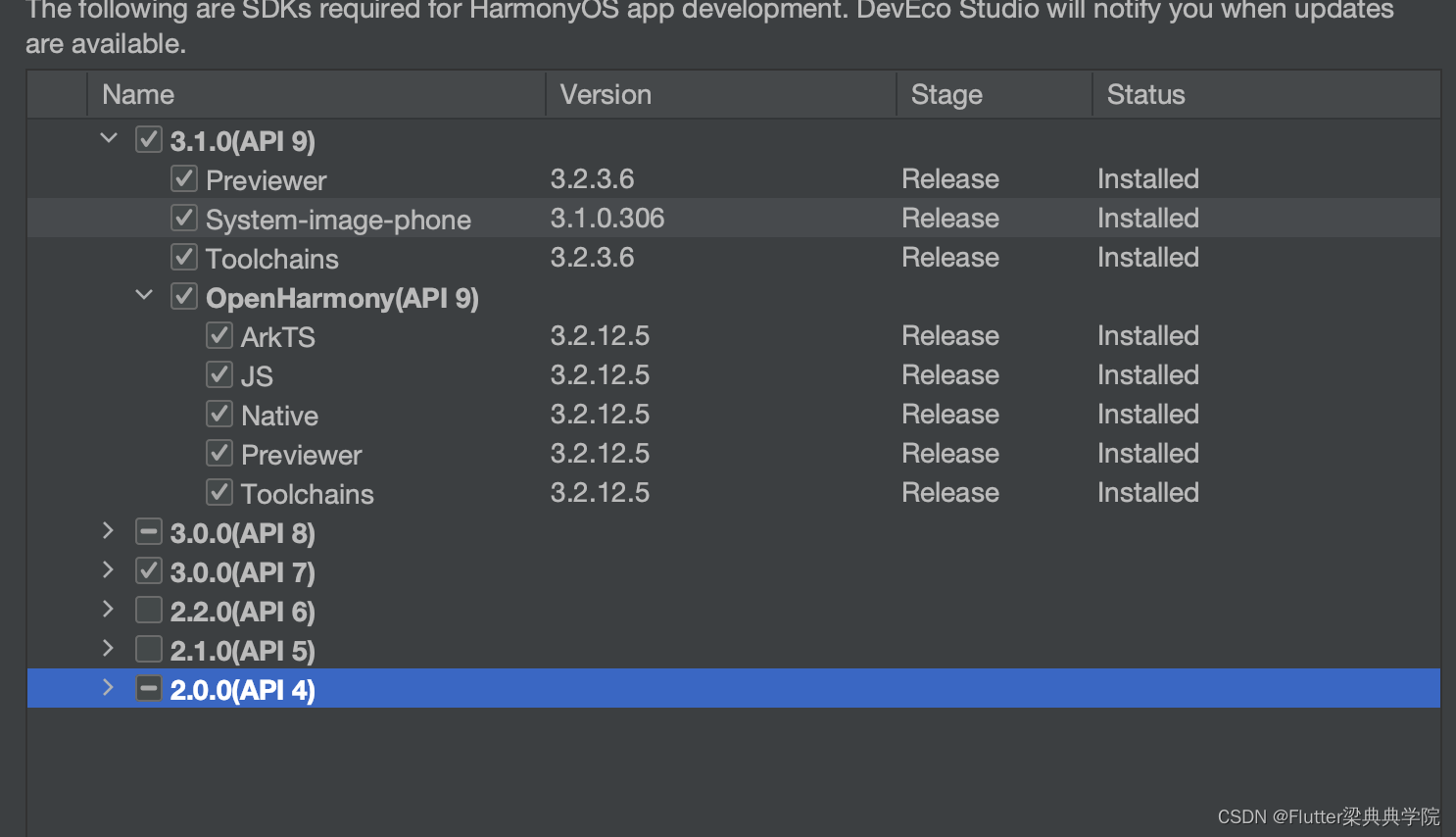
Task: Uncheck the Native checkbox
Action: [x=219, y=414]
